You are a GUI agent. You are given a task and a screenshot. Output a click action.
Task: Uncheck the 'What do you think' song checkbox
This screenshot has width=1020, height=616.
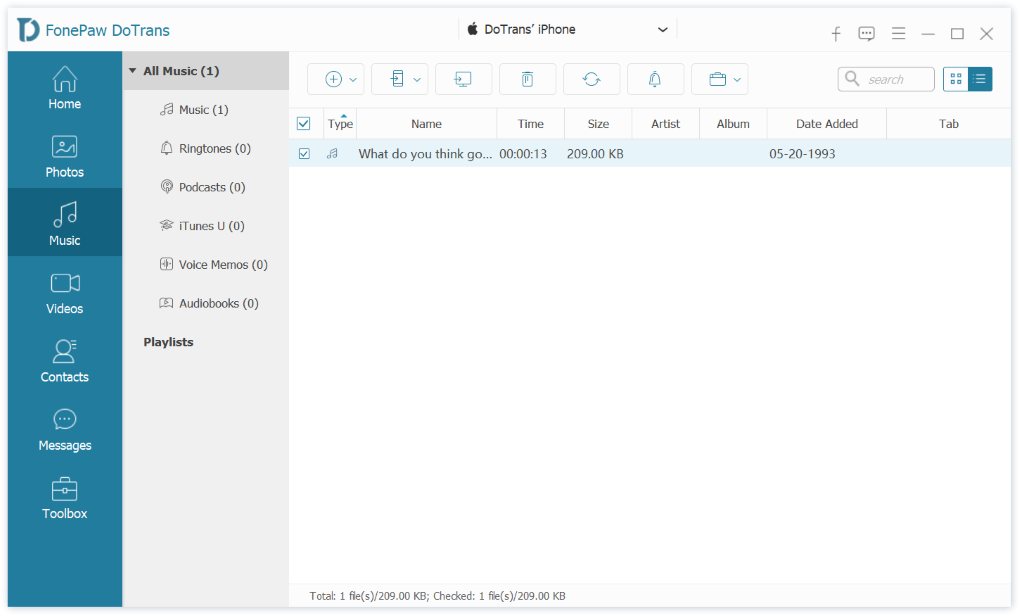click(x=304, y=154)
